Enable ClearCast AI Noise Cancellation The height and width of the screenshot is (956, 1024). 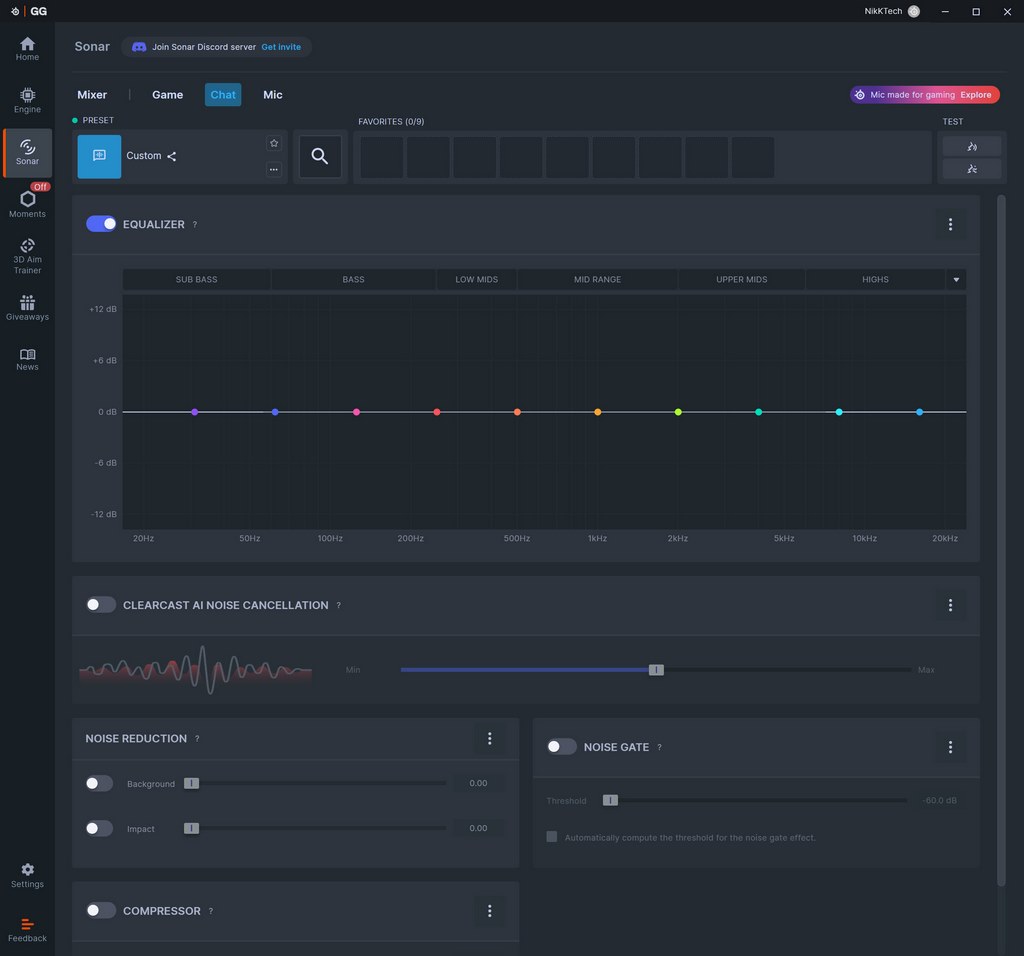tap(101, 605)
